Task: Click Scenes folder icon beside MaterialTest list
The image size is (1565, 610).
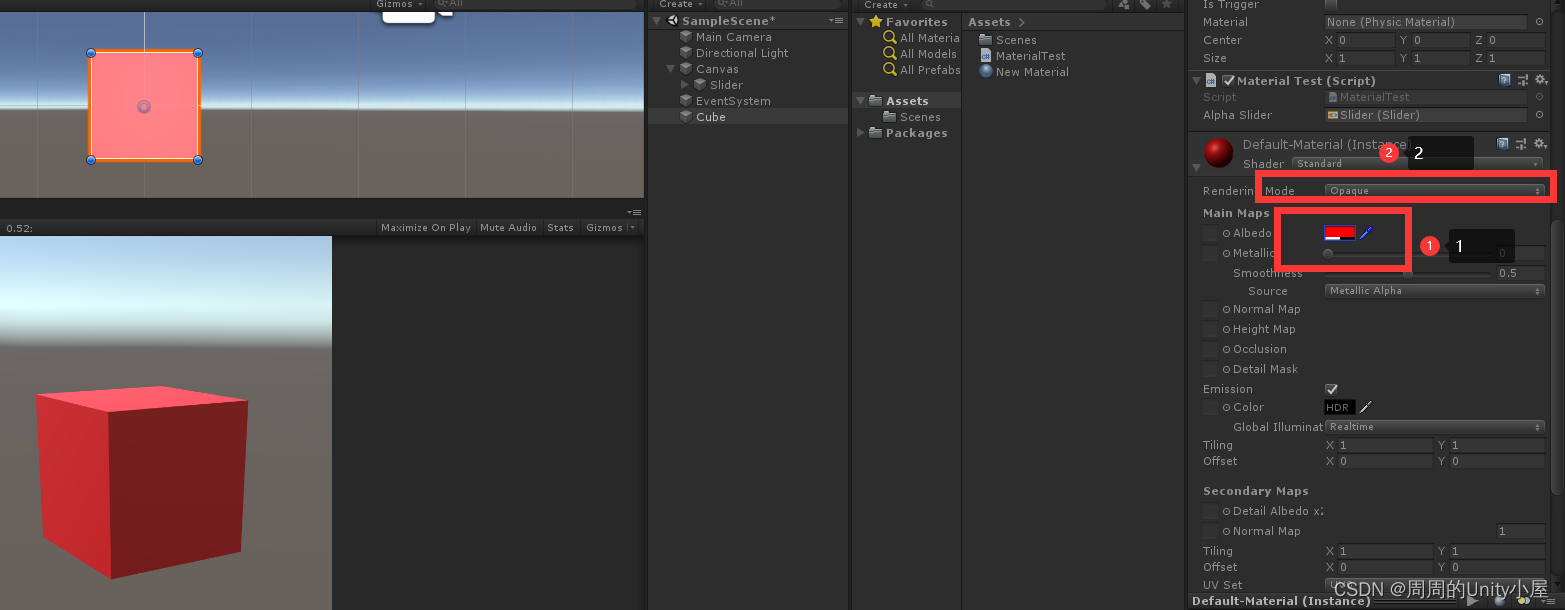Action: [x=986, y=40]
